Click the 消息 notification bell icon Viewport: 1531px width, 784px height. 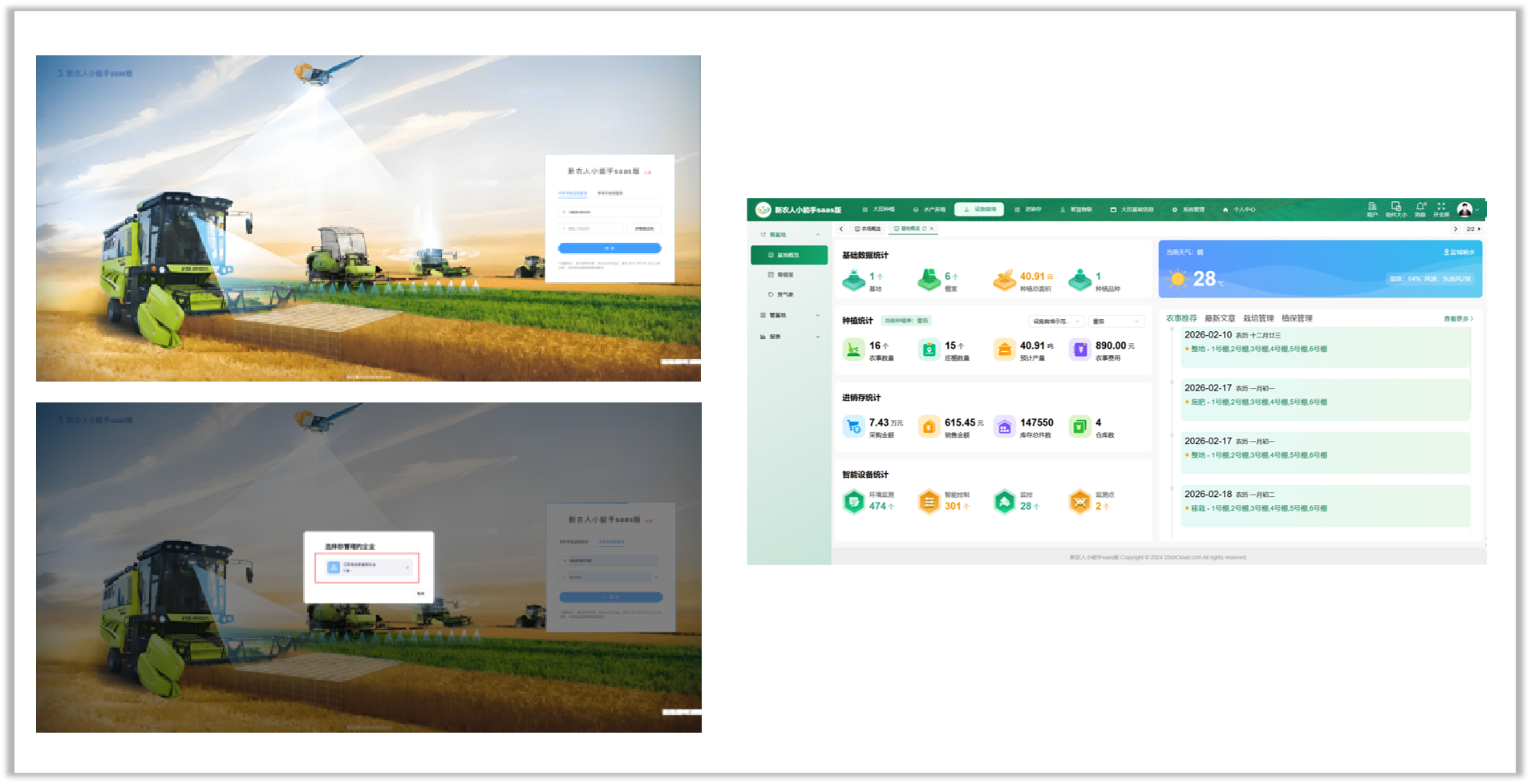coord(1420,207)
